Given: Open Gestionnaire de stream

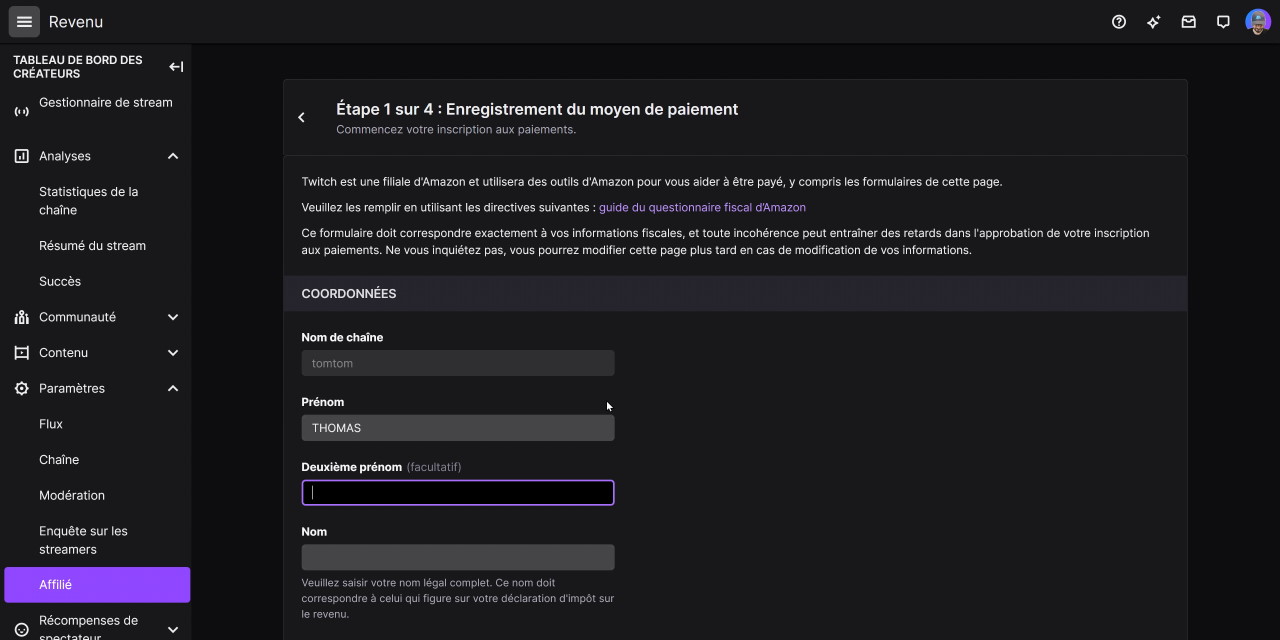Looking at the screenshot, I should [105, 103].
